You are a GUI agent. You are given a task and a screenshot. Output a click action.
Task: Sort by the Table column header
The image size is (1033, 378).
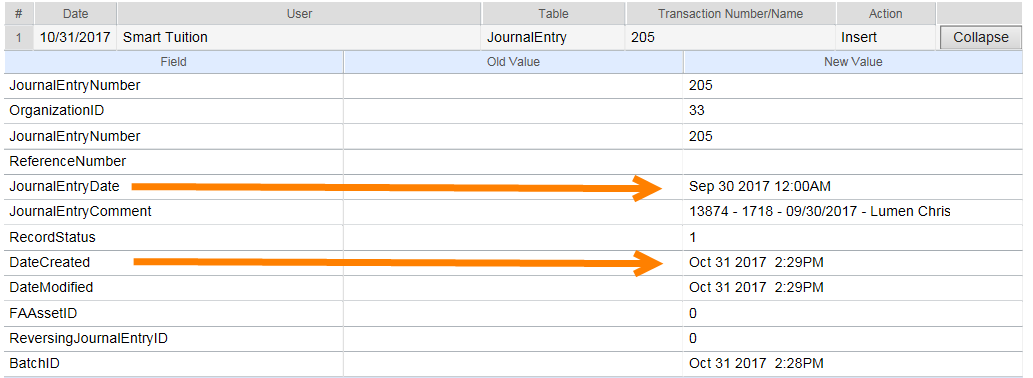click(x=553, y=13)
